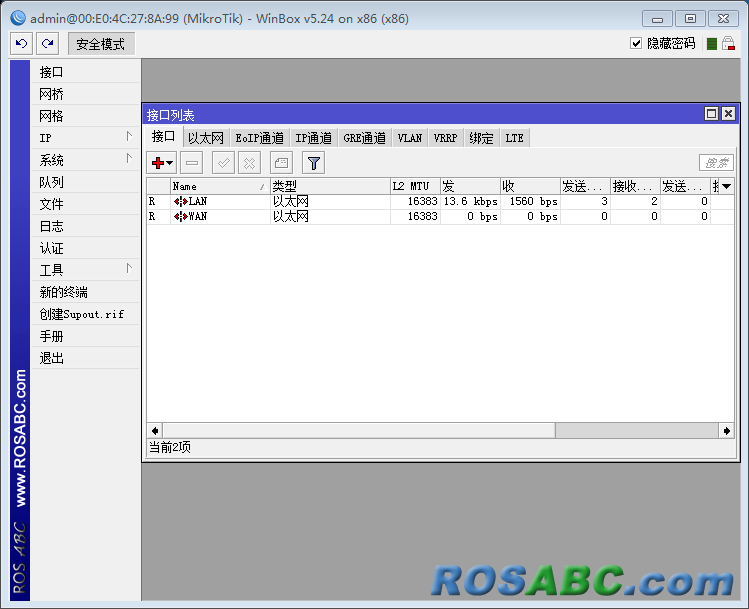This screenshot has width=749, height=609.
Task: Open the add button dropdown arrow
Action: 170,163
